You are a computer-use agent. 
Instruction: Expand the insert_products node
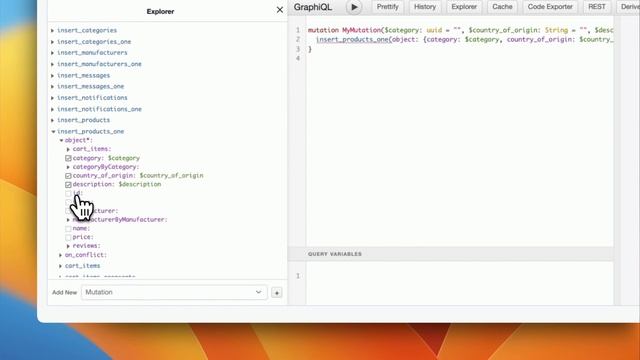(53, 120)
